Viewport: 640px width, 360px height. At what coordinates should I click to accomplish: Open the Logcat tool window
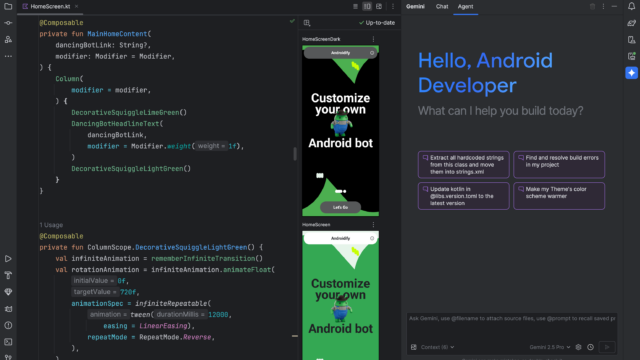click(x=8, y=309)
